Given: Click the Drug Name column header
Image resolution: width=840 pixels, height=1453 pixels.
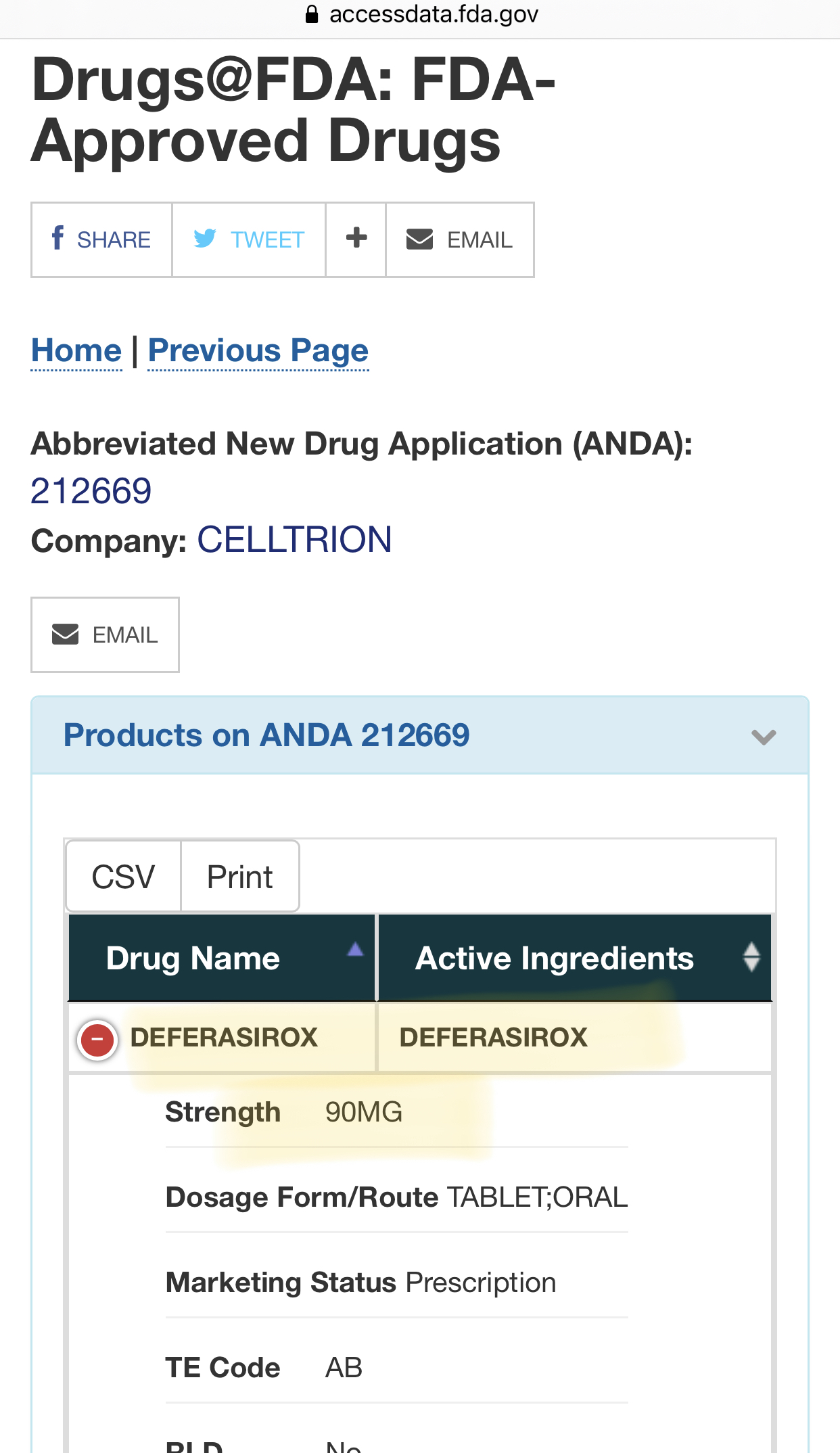Looking at the screenshot, I should click(193, 959).
